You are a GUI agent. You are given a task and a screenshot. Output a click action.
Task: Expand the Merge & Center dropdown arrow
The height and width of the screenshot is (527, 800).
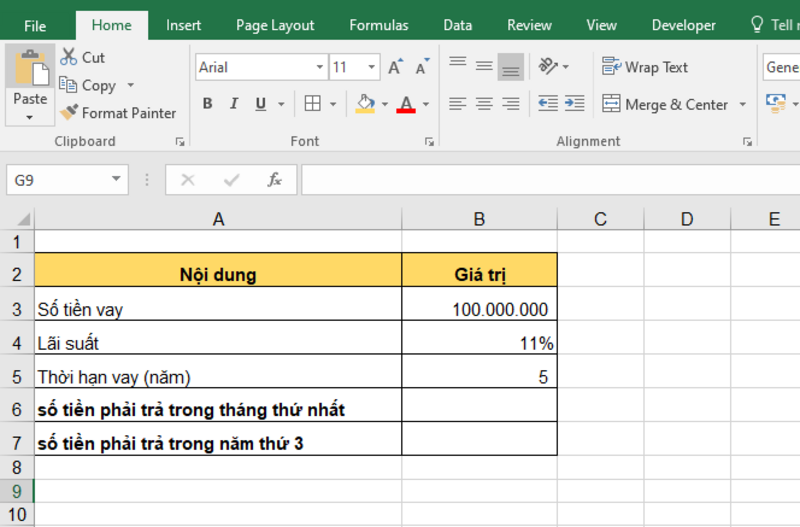tap(742, 104)
